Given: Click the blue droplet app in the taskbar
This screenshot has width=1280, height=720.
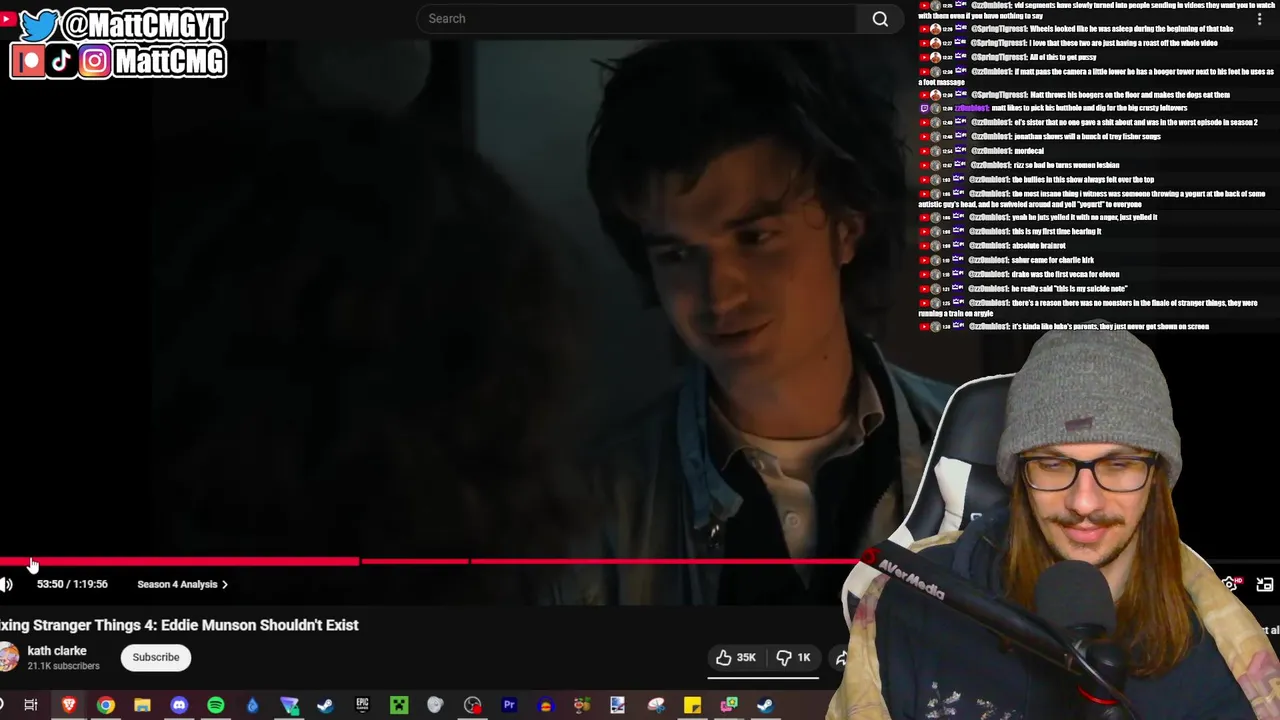Looking at the screenshot, I should point(252,706).
